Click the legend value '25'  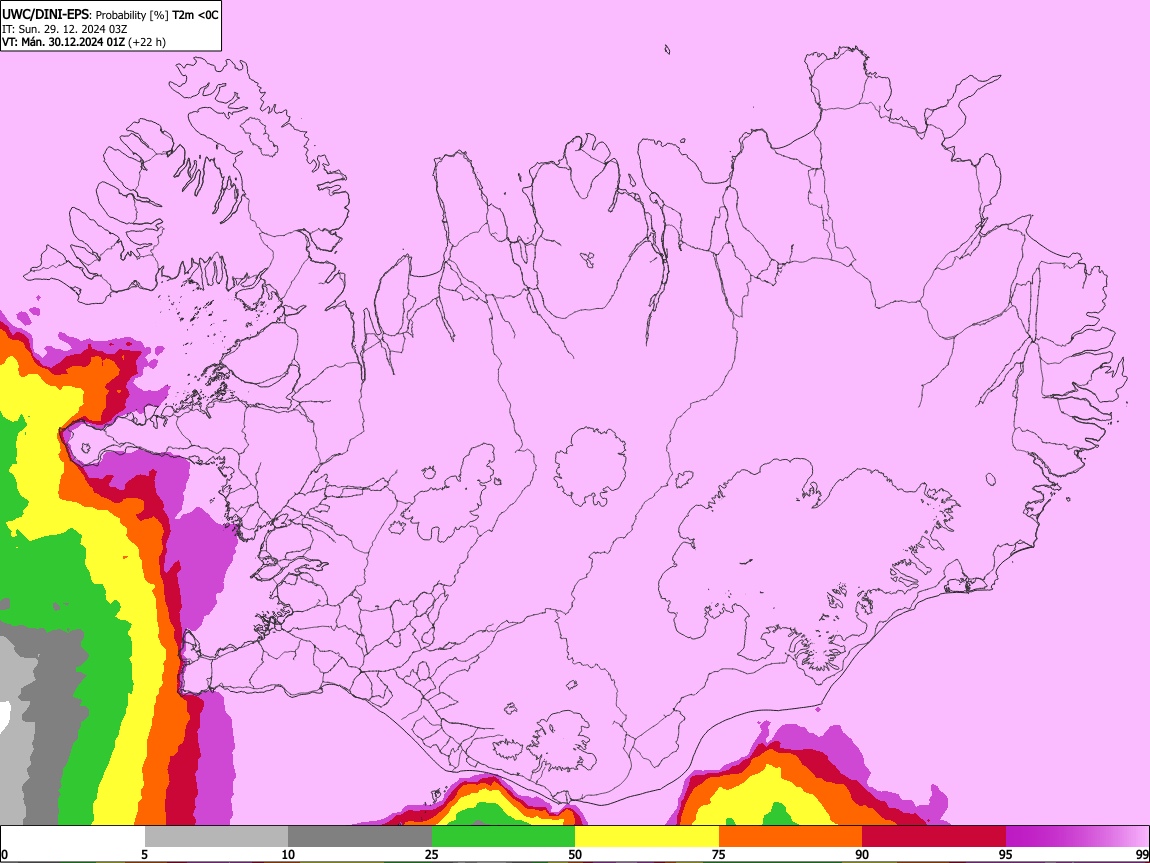[x=432, y=854]
